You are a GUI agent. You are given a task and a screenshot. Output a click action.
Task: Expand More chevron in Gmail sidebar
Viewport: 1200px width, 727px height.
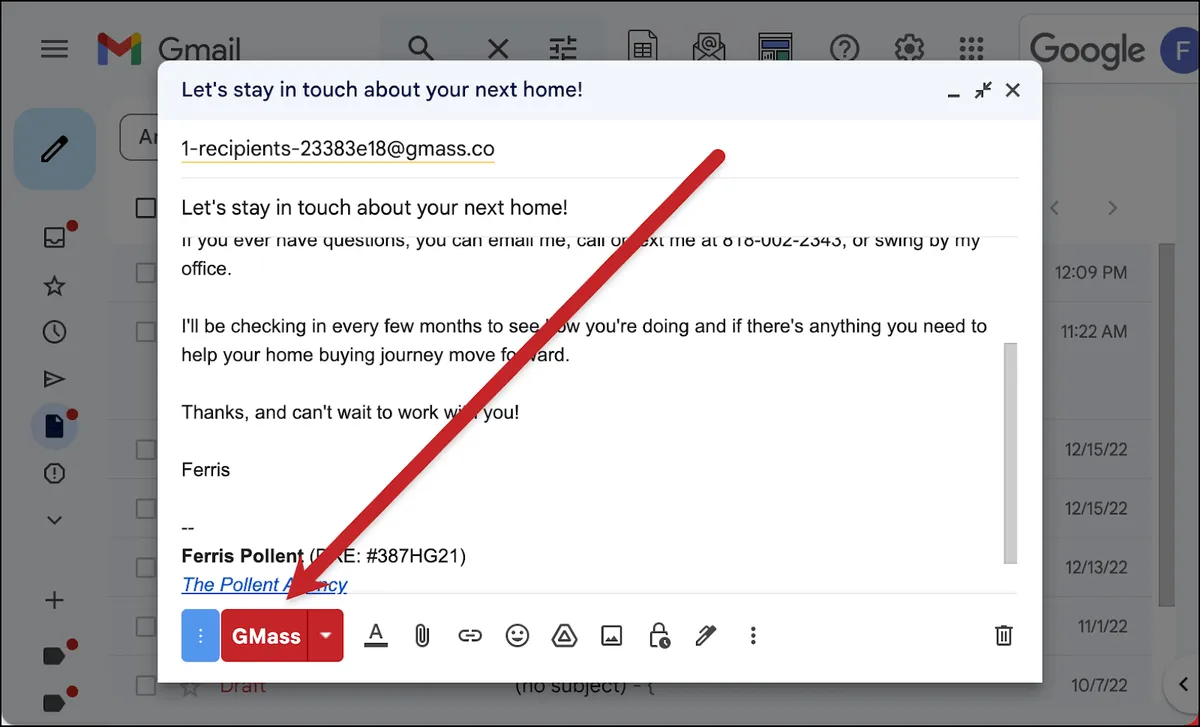tap(55, 520)
